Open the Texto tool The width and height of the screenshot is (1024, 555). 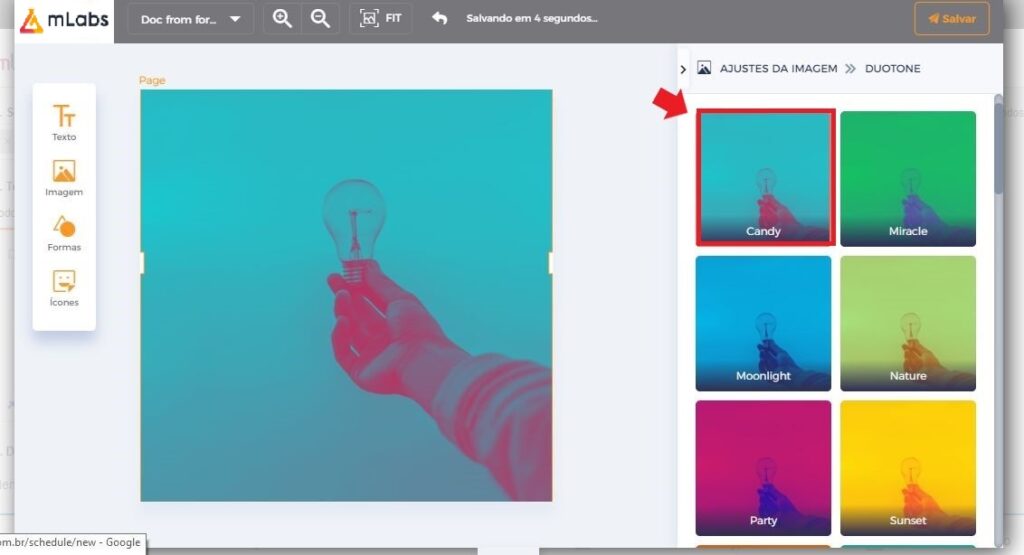tap(64, 122)
